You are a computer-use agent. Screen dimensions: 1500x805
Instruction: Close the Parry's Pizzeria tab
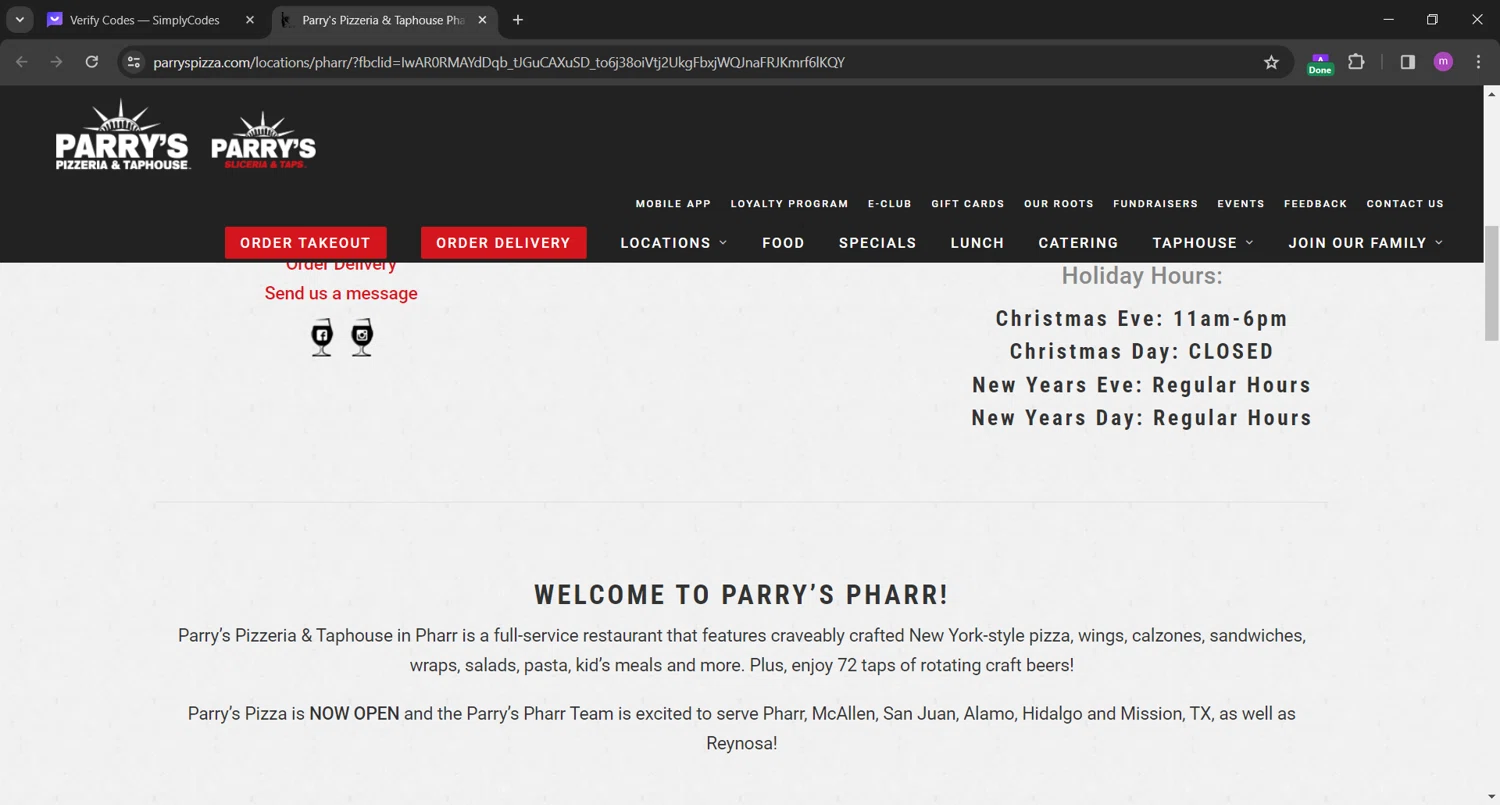point(482,20)
